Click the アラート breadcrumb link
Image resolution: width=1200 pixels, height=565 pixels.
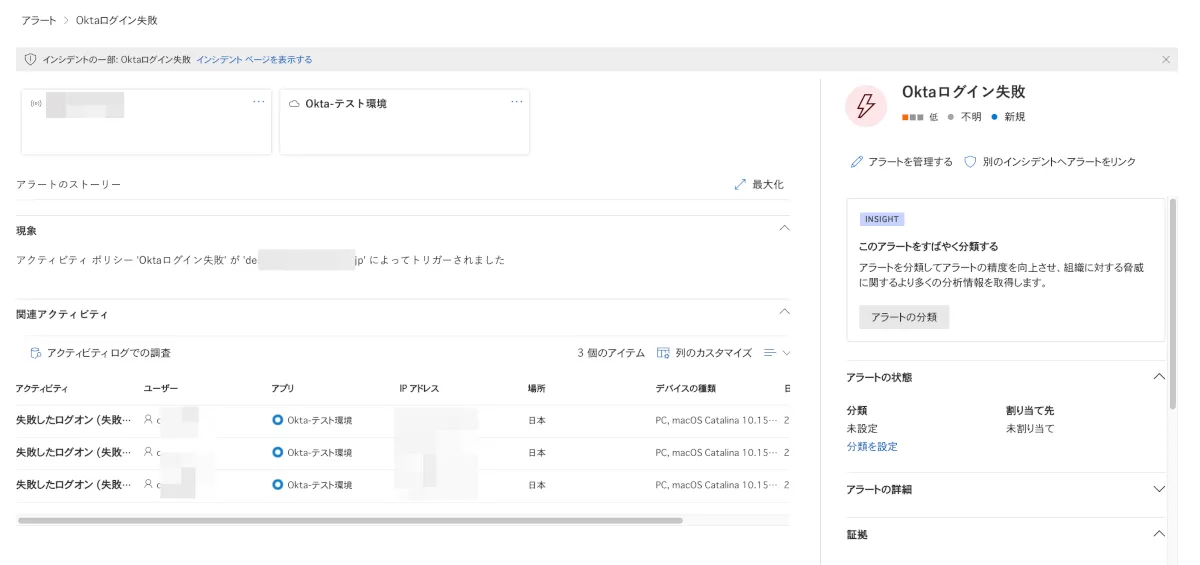pyautogui.click(x=39, y=20)
